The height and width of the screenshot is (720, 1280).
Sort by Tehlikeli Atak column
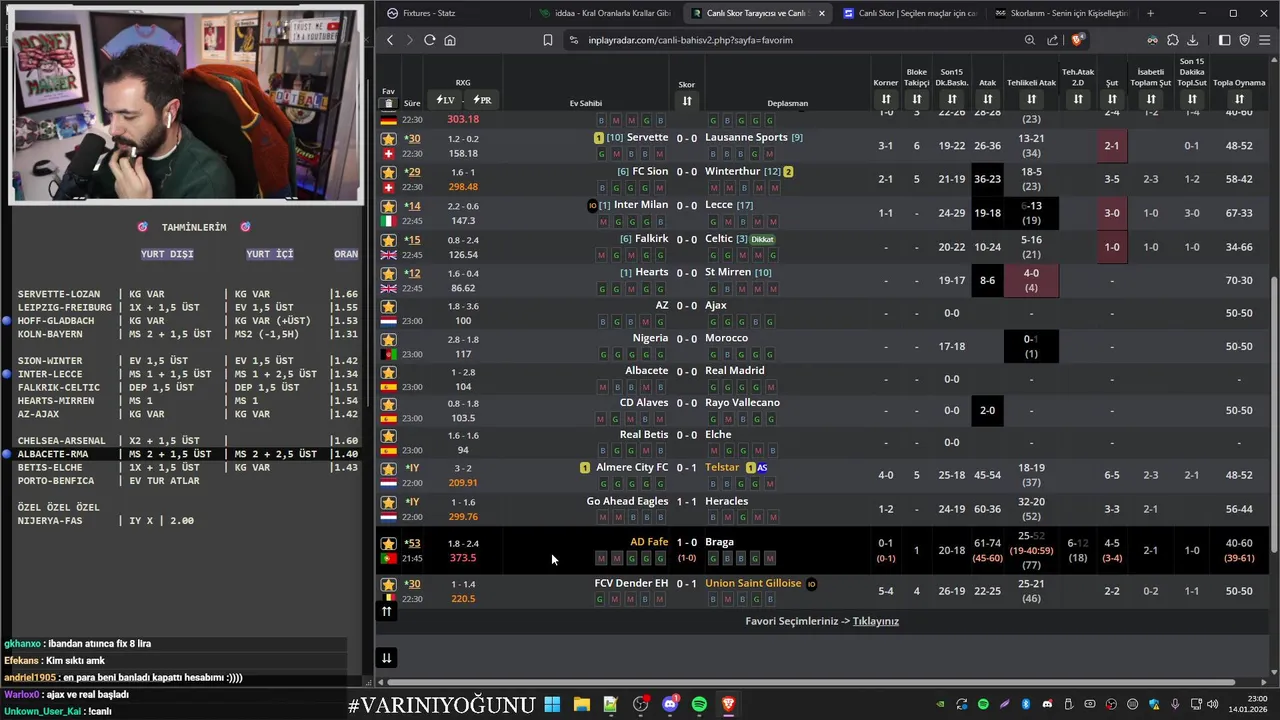1031,99
